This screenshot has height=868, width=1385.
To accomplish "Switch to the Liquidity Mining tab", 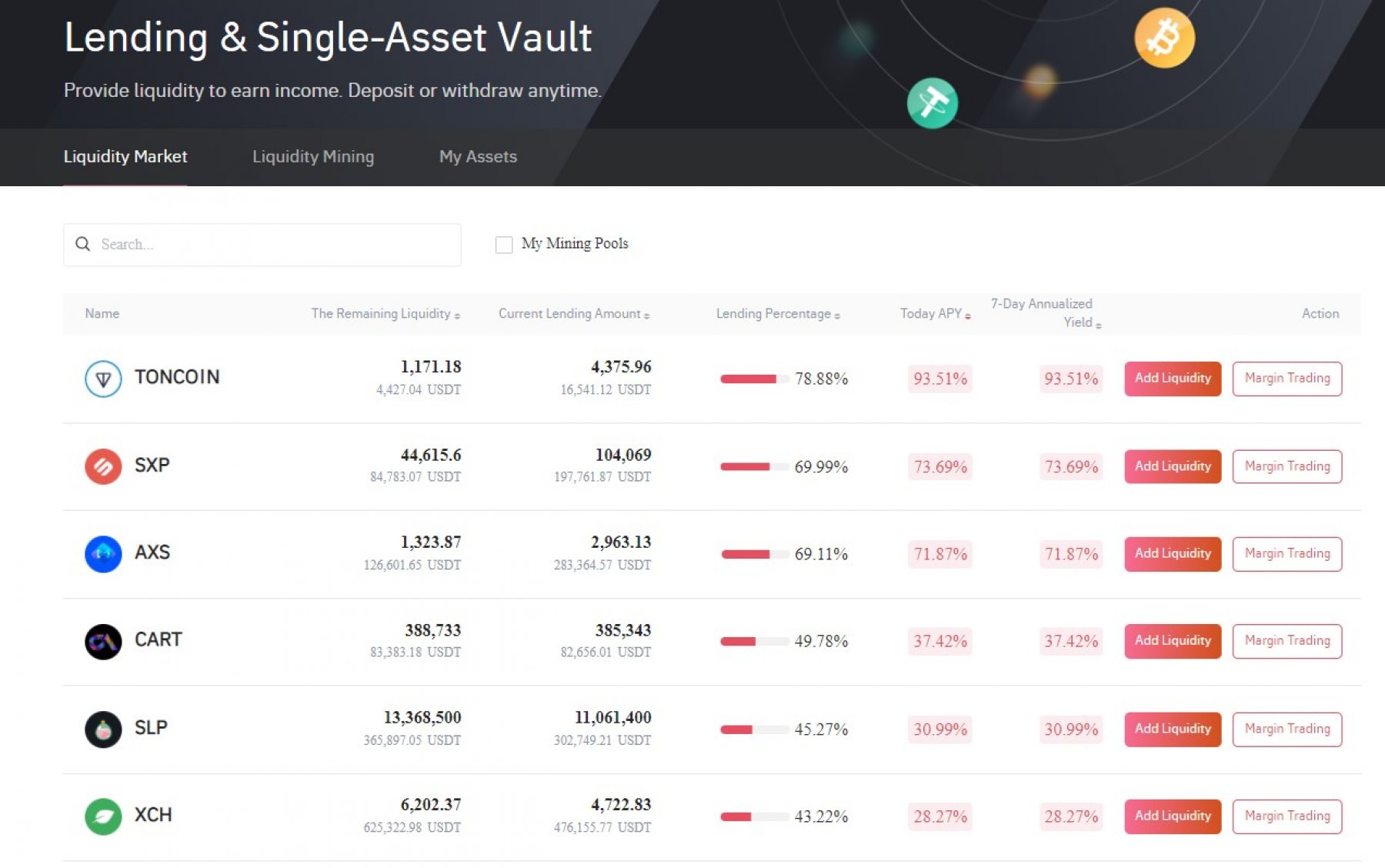I will (313, 157).
